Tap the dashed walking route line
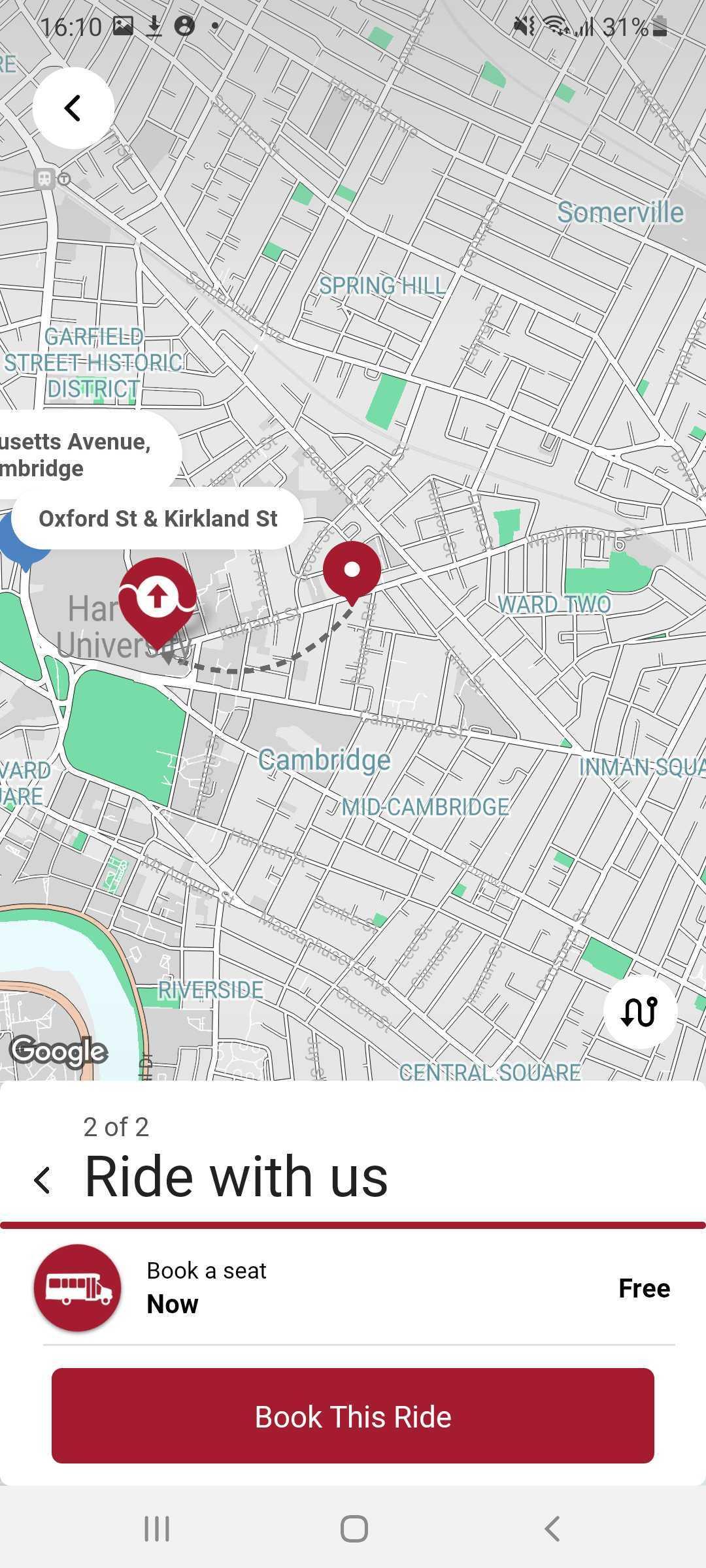 tap(261, 657)
